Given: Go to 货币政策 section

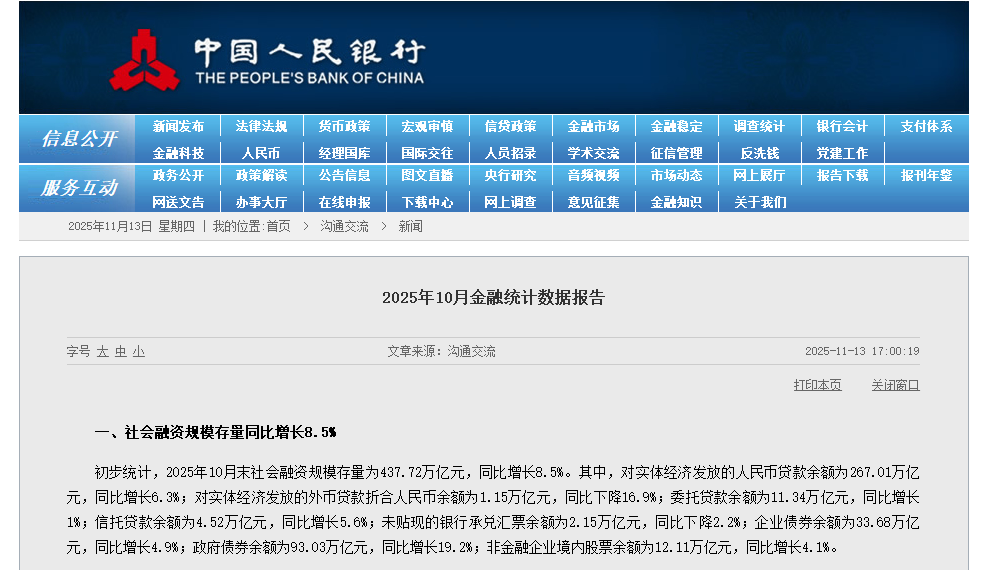Looking at the screenshot, I should pos(344,126).
